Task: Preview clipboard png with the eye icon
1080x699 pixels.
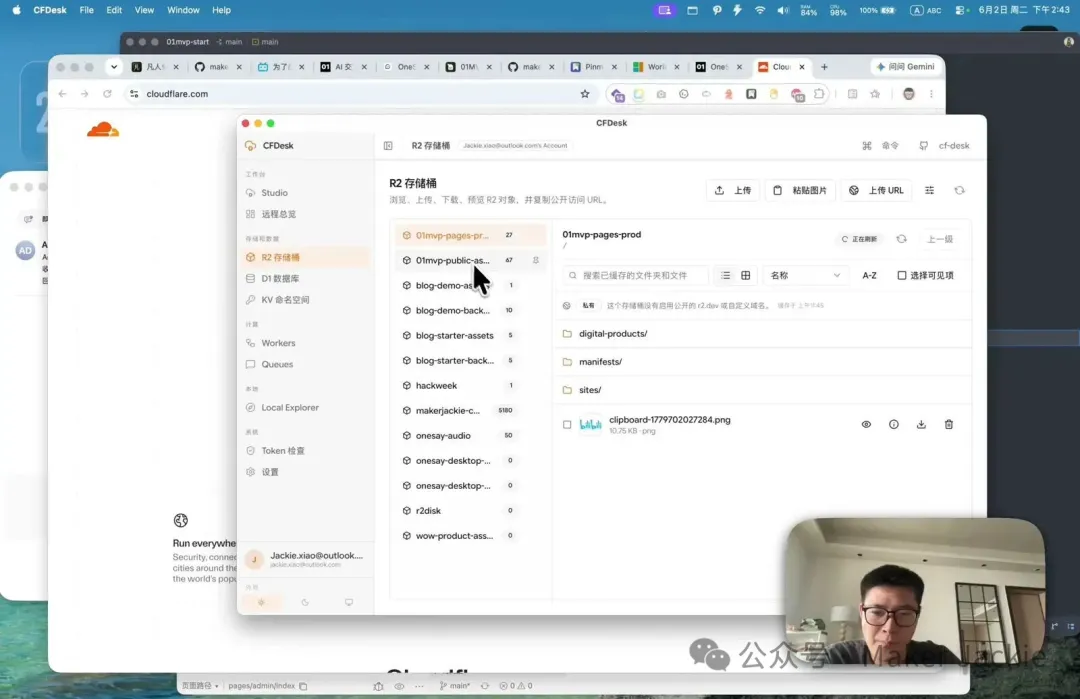Action: (x=866, y=425)
